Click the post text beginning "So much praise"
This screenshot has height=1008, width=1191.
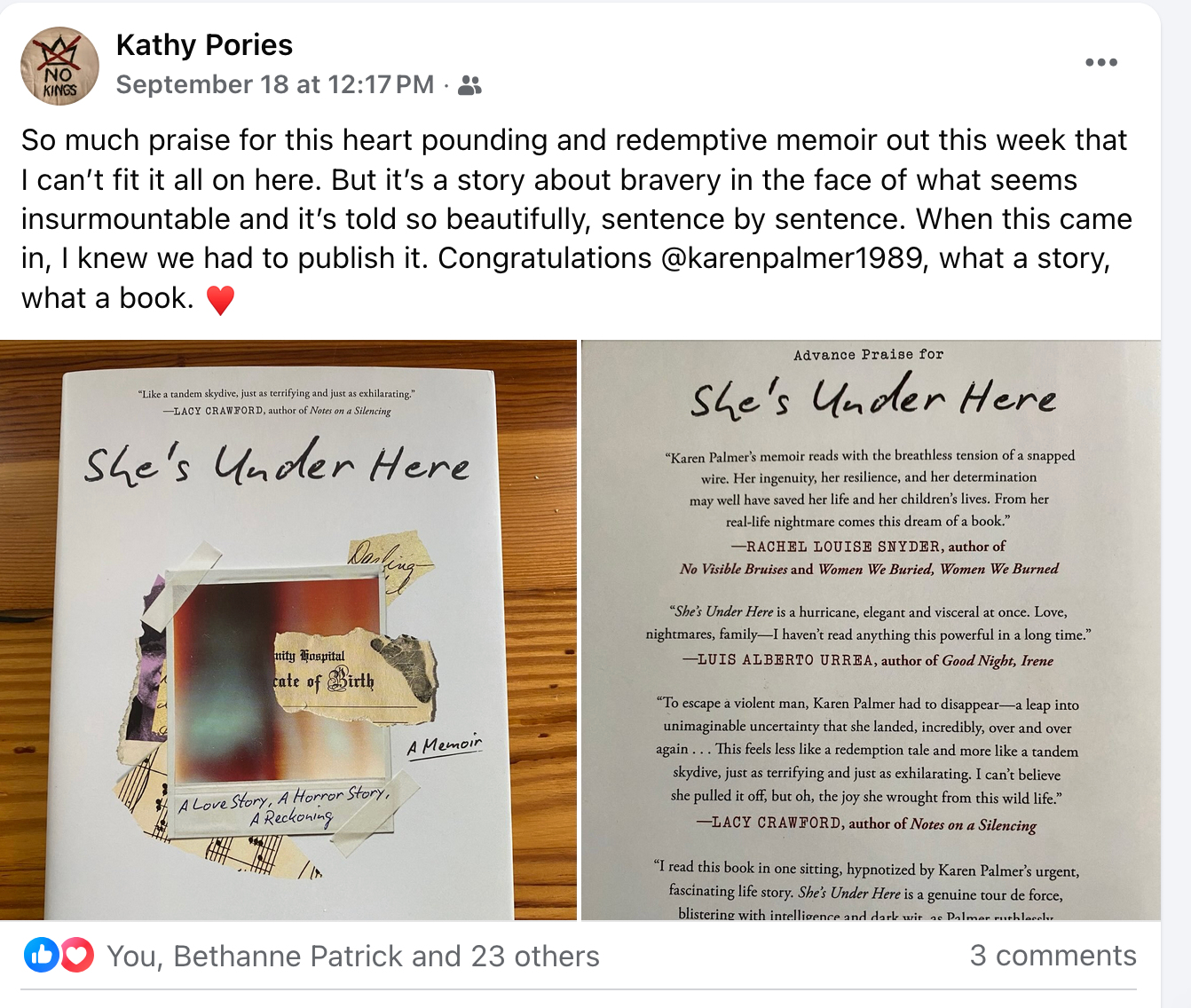tap(575, 218)
